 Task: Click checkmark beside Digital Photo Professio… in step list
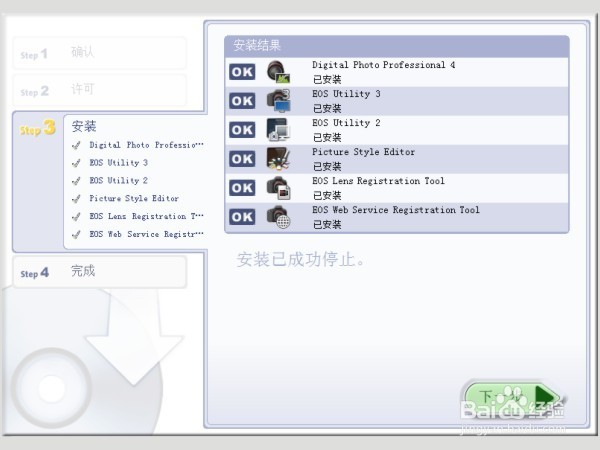pyautogui.click(x=77, y=145)
